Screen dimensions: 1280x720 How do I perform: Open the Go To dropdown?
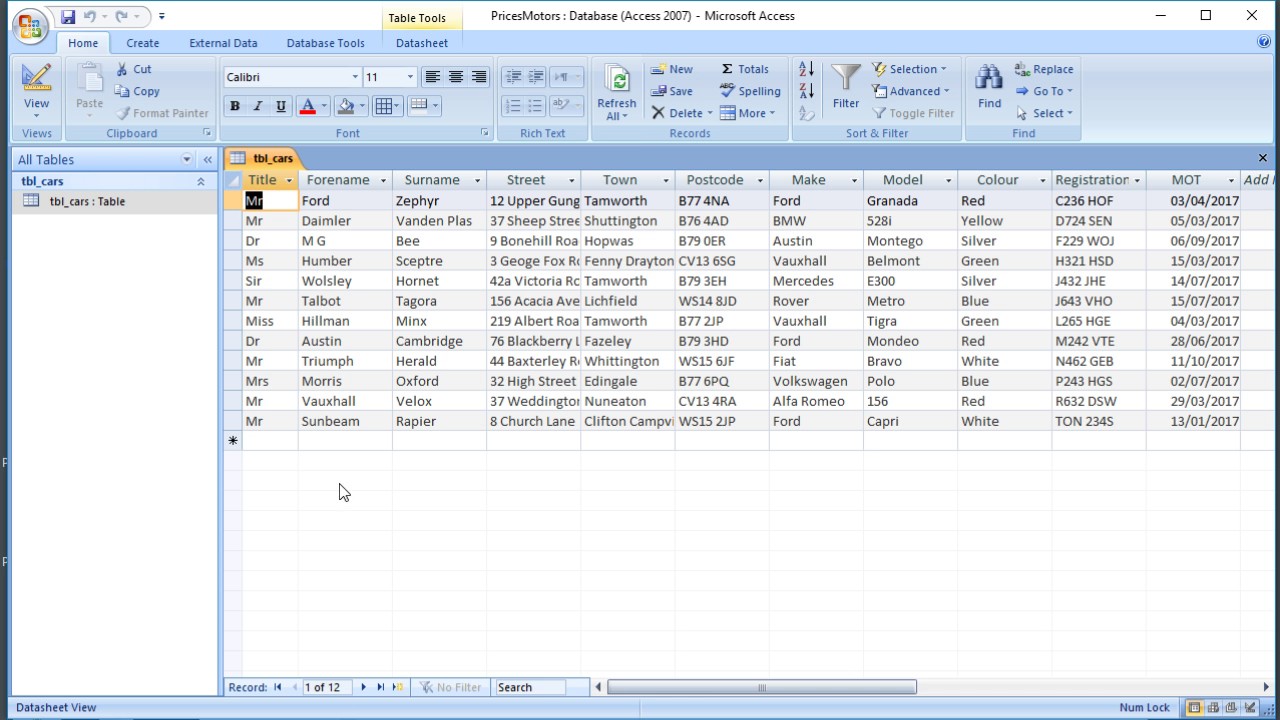(1044, 91)
